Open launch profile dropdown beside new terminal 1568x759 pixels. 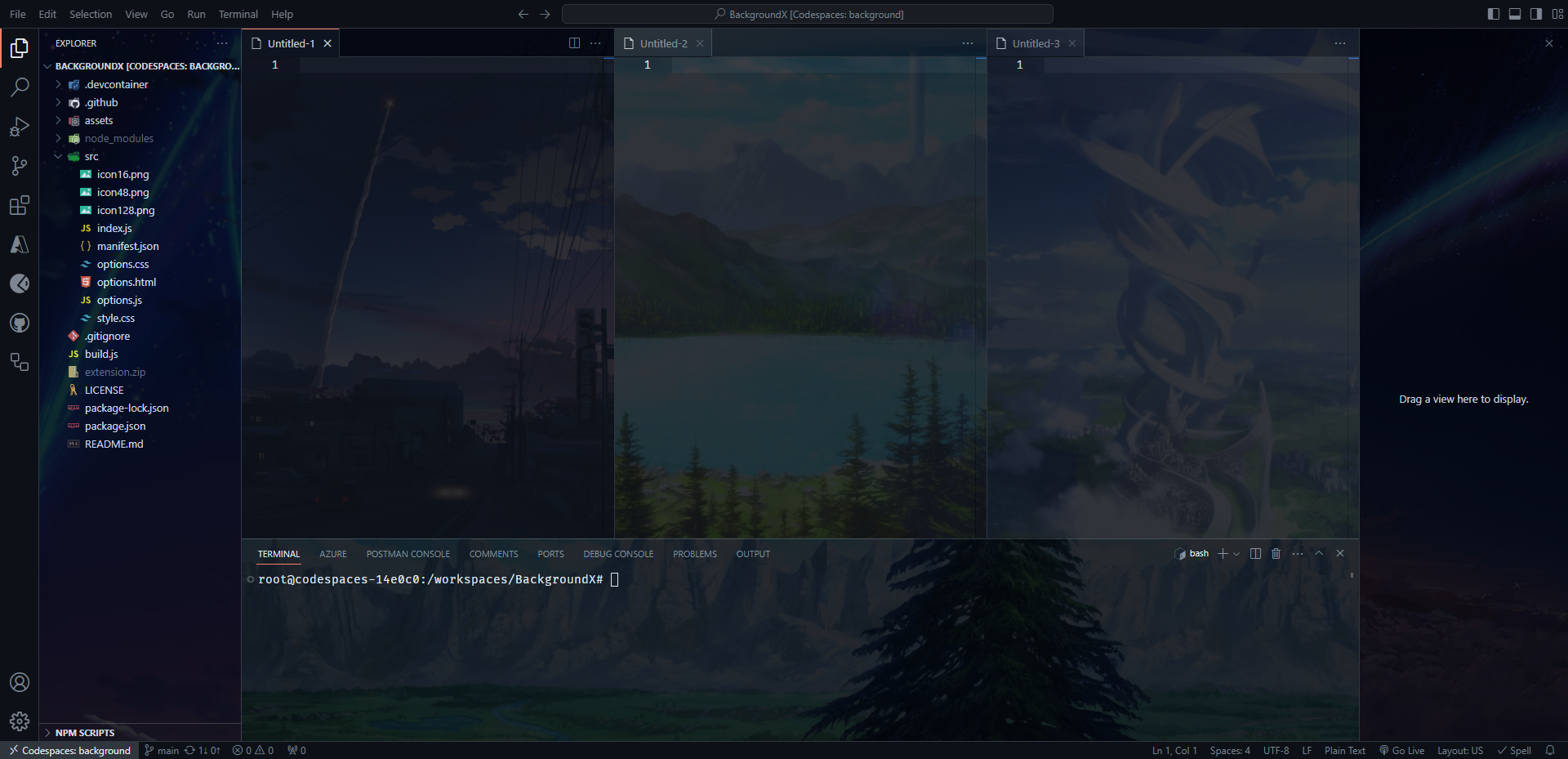(1236, 553)
